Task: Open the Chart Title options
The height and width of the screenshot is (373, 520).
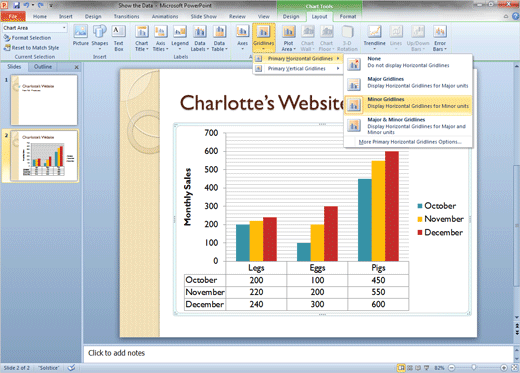Action: point(142,38)
